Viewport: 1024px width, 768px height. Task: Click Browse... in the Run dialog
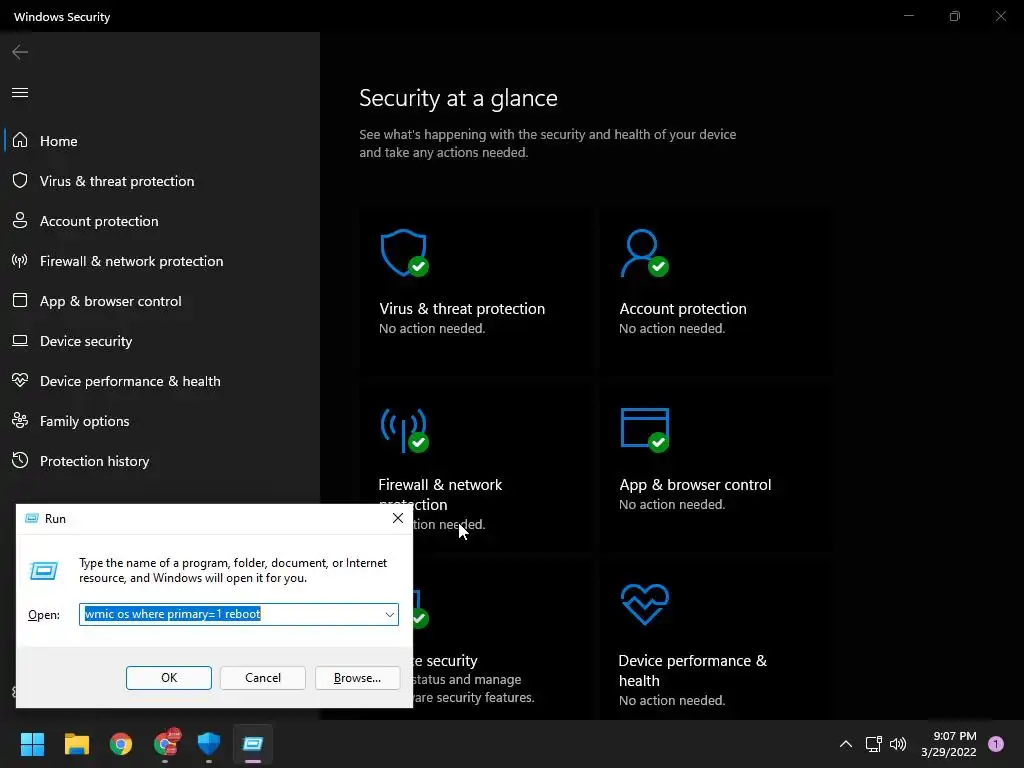(357, 678)
